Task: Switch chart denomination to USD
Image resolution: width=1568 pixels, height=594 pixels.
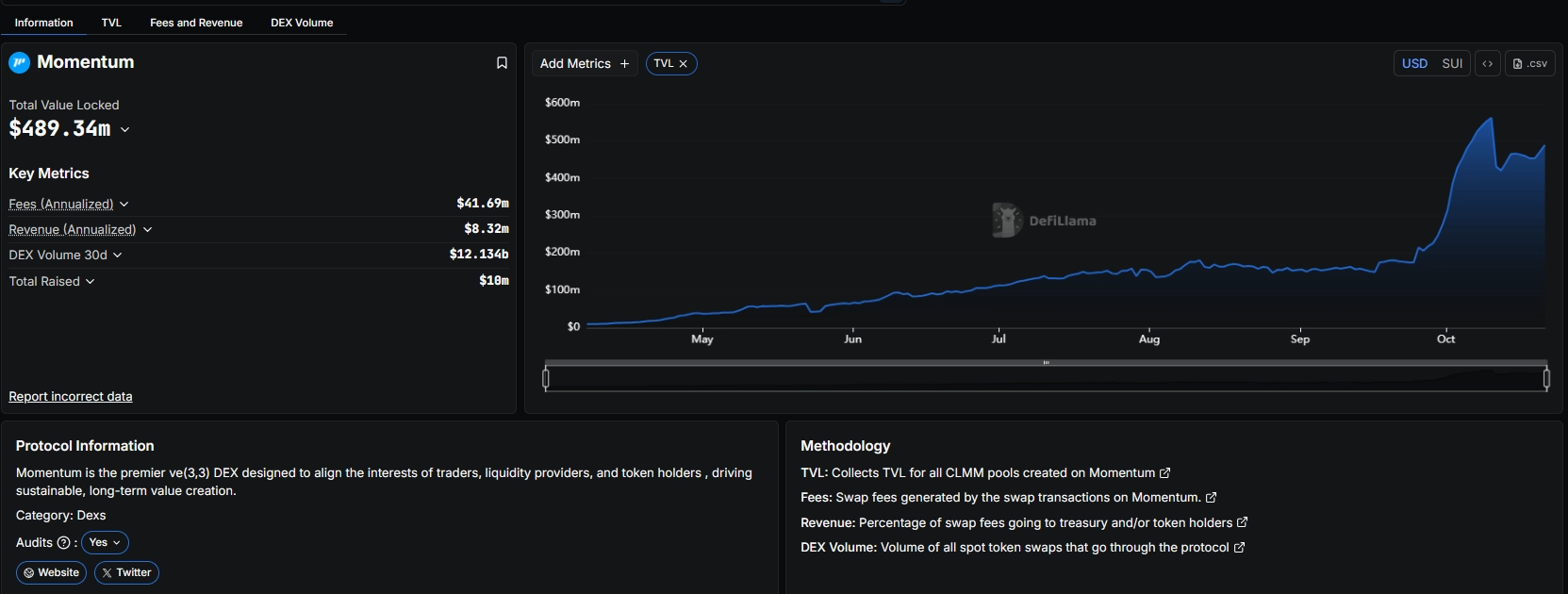Action: [x=1414, y=63]
